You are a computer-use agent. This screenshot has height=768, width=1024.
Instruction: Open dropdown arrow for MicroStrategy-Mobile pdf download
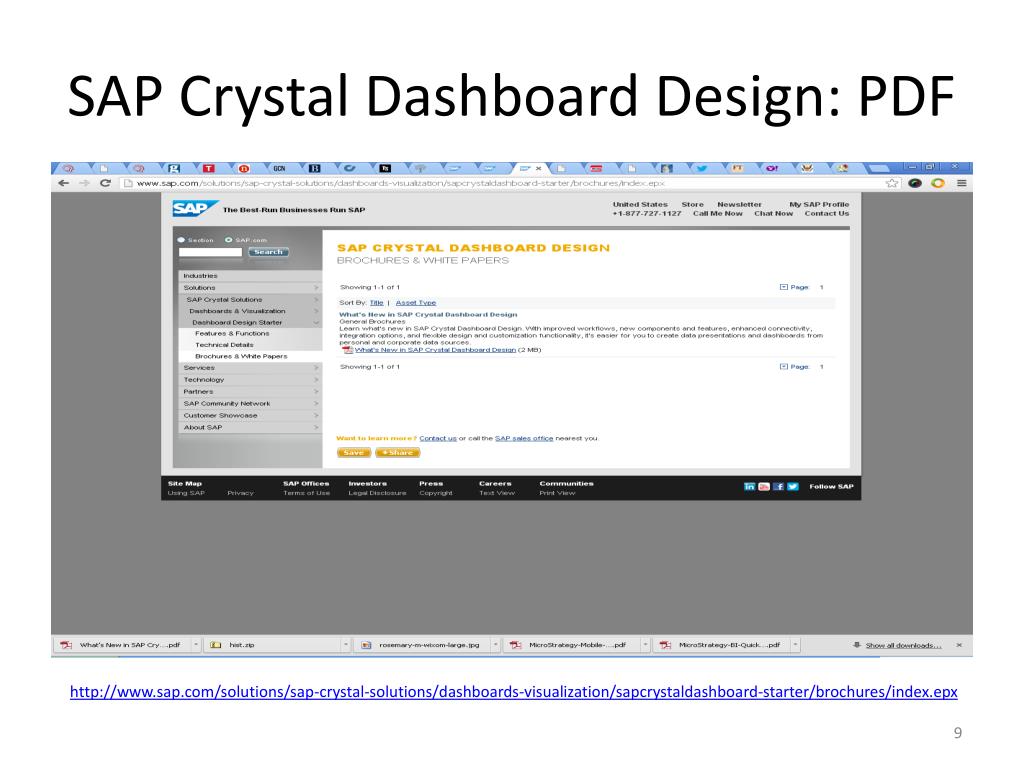coord(645,645)
